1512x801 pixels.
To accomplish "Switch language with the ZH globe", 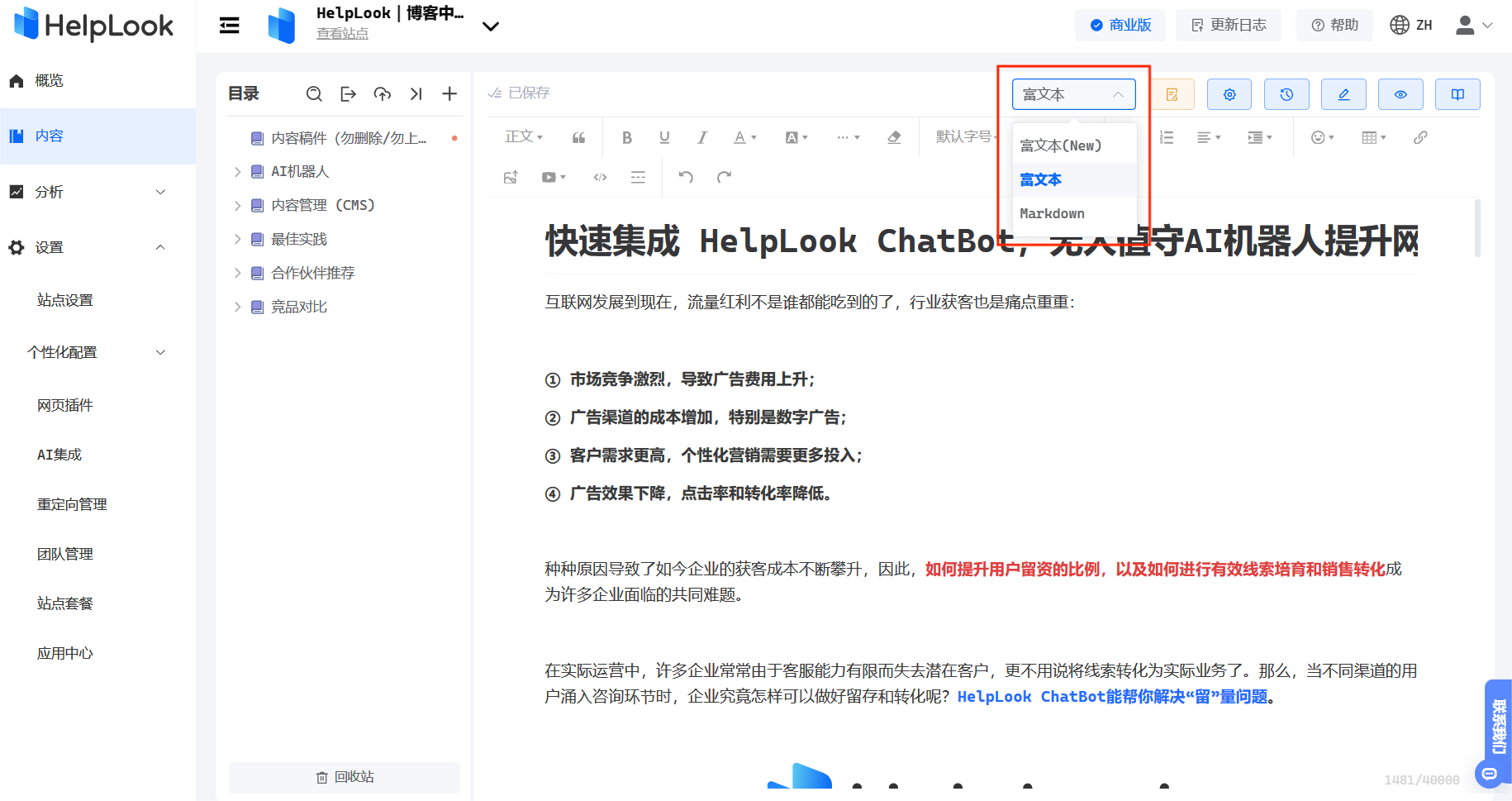I will coord(1411,26).
